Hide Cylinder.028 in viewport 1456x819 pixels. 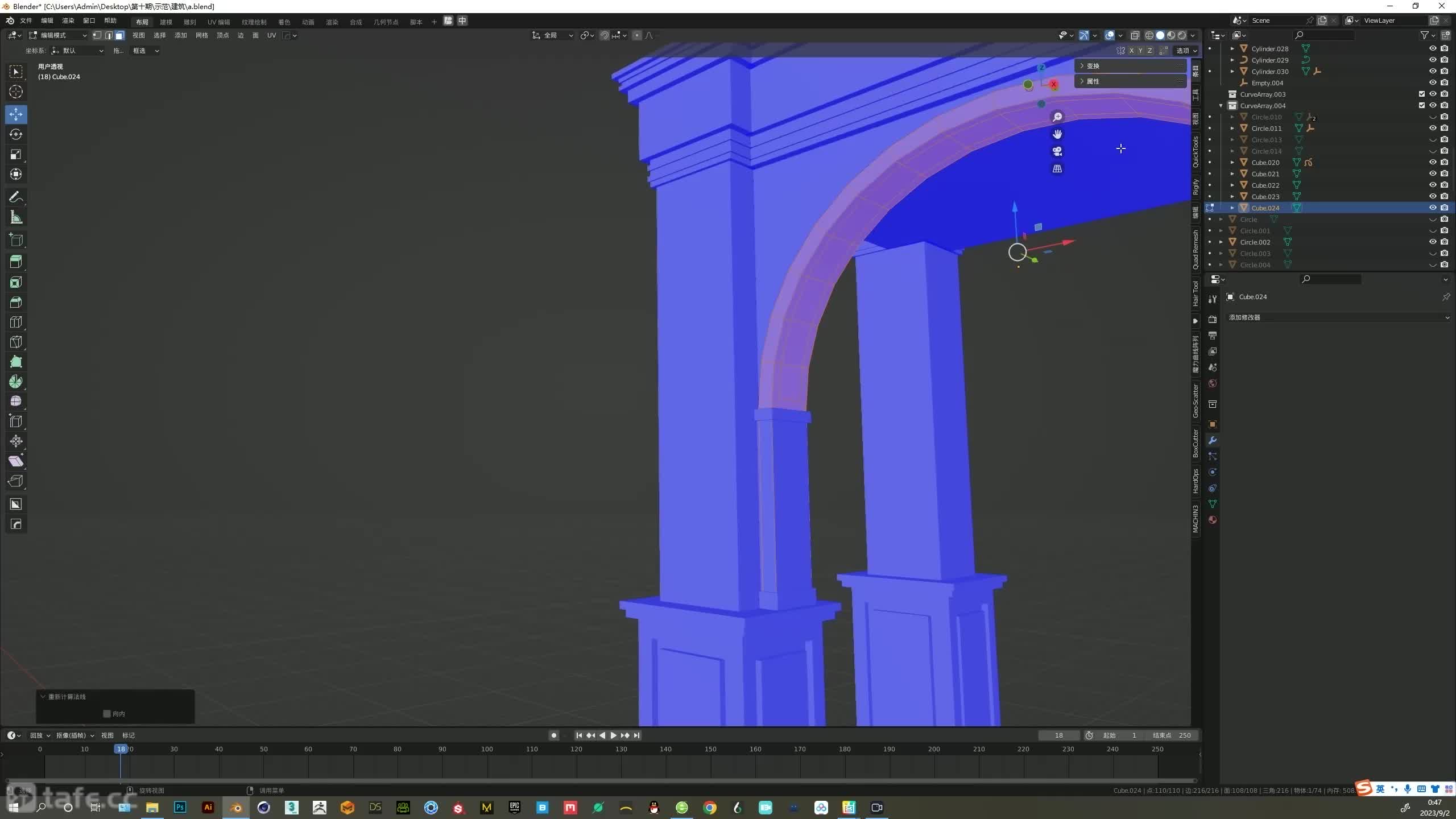click(x=1433, y=49)
